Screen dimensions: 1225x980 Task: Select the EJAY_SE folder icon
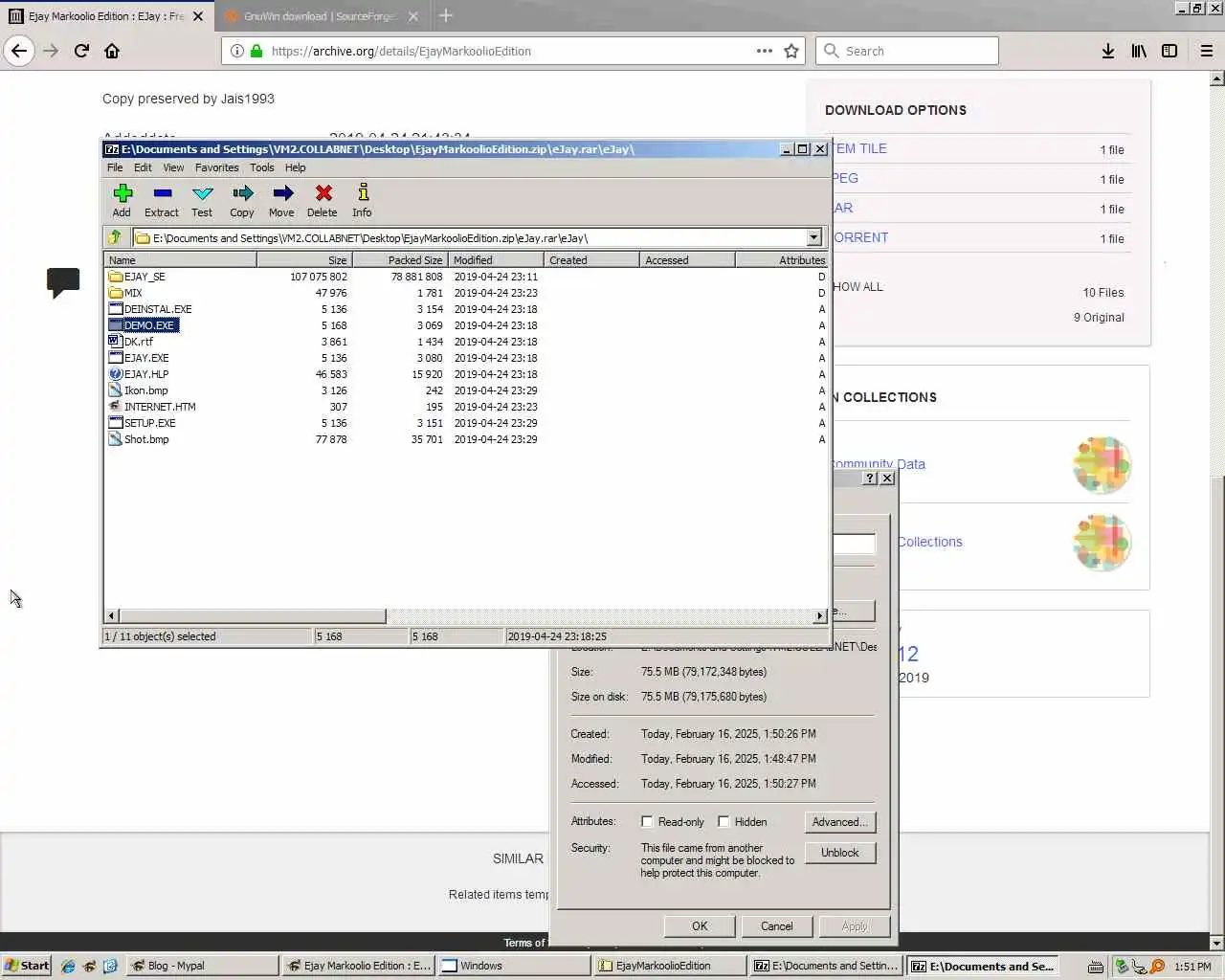tap(116, 277)
